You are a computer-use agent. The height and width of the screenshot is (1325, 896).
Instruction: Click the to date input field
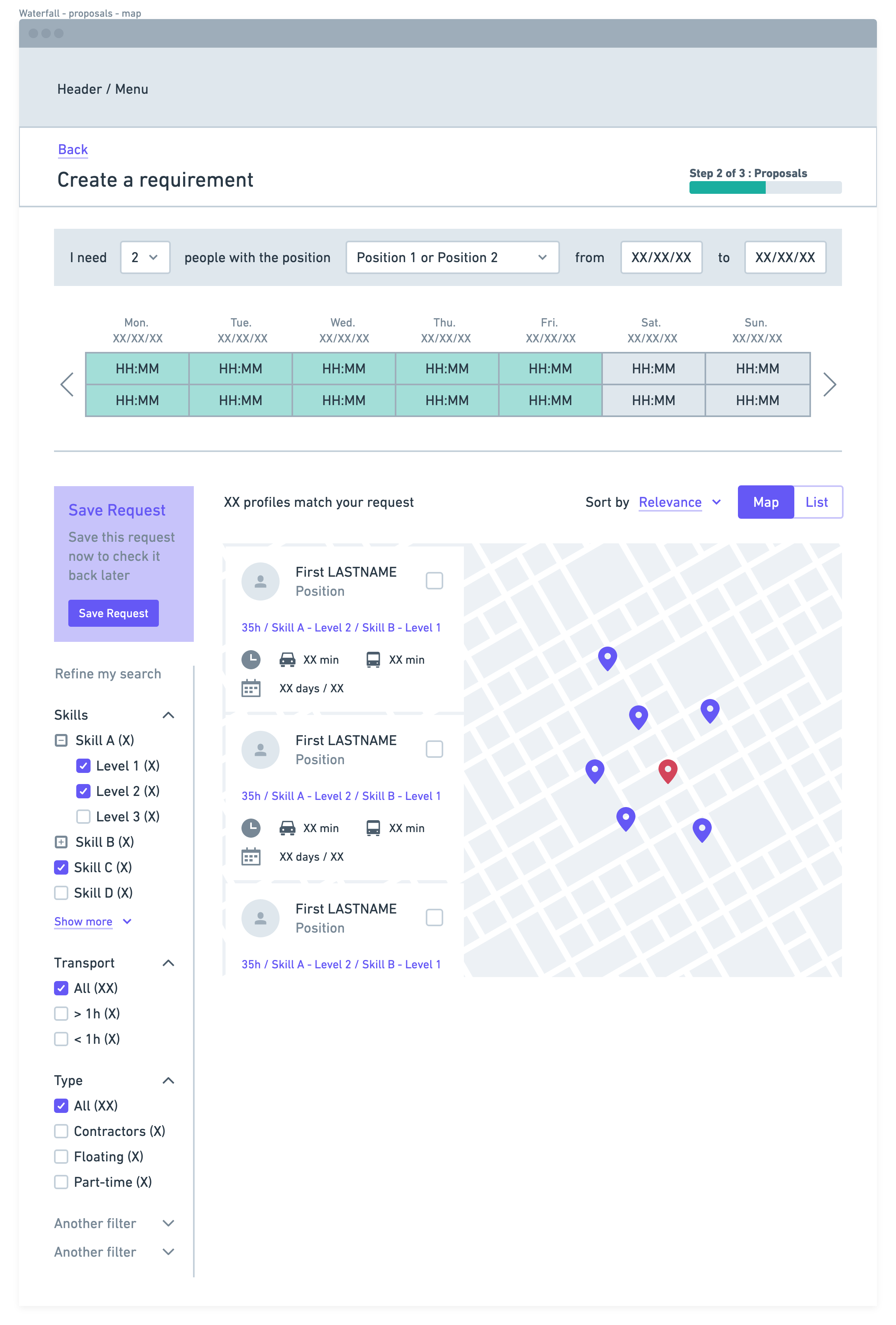(785, 258)
